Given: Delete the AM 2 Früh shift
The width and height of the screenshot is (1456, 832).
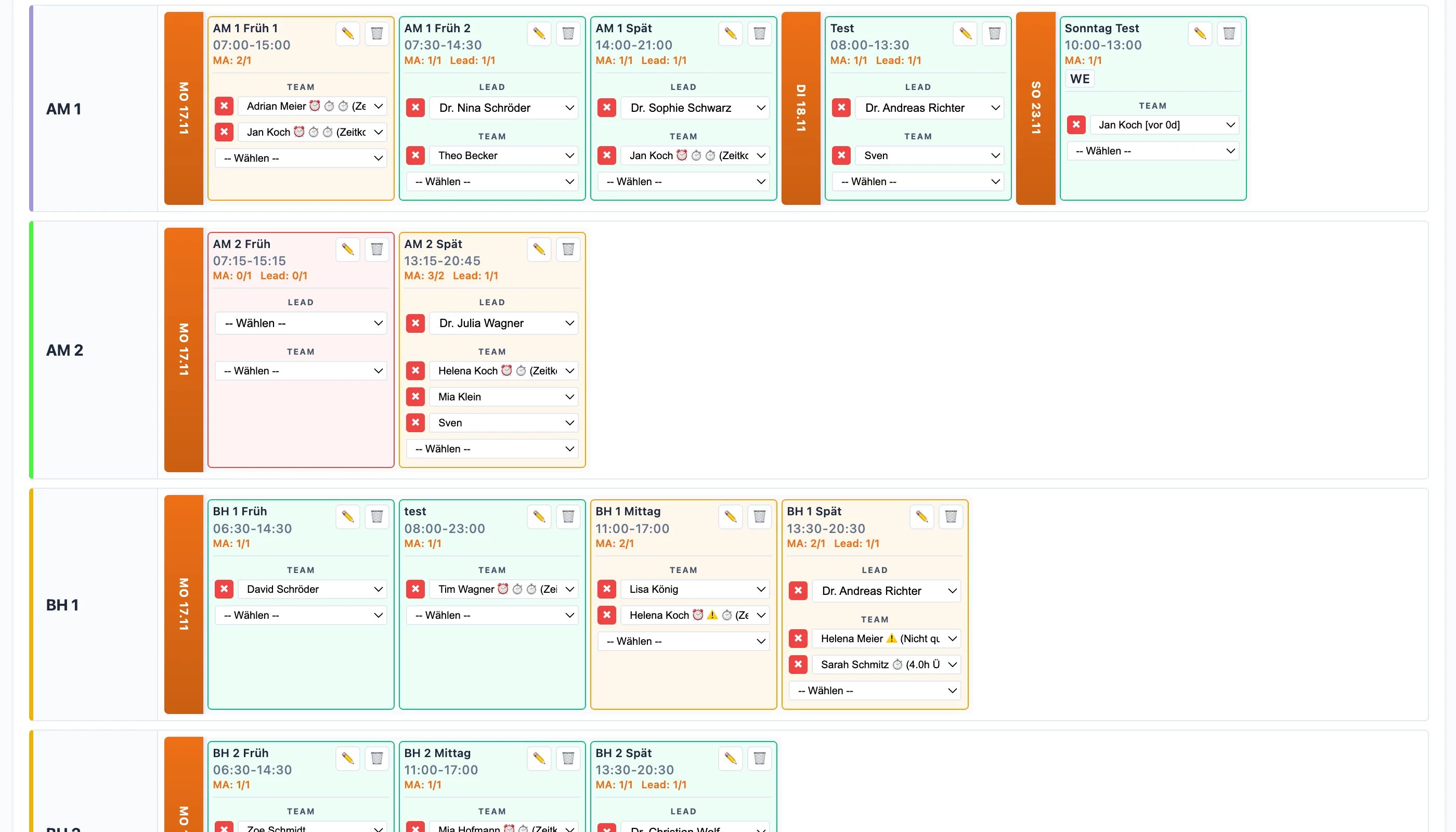Looking at the screenshot, I should point(376,249).
